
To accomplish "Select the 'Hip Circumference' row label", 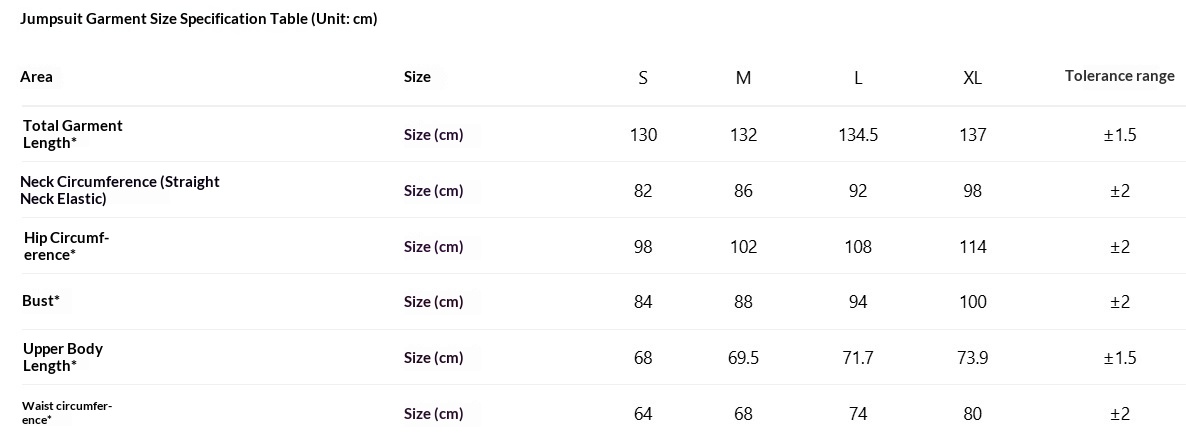I will coord(66,246).
